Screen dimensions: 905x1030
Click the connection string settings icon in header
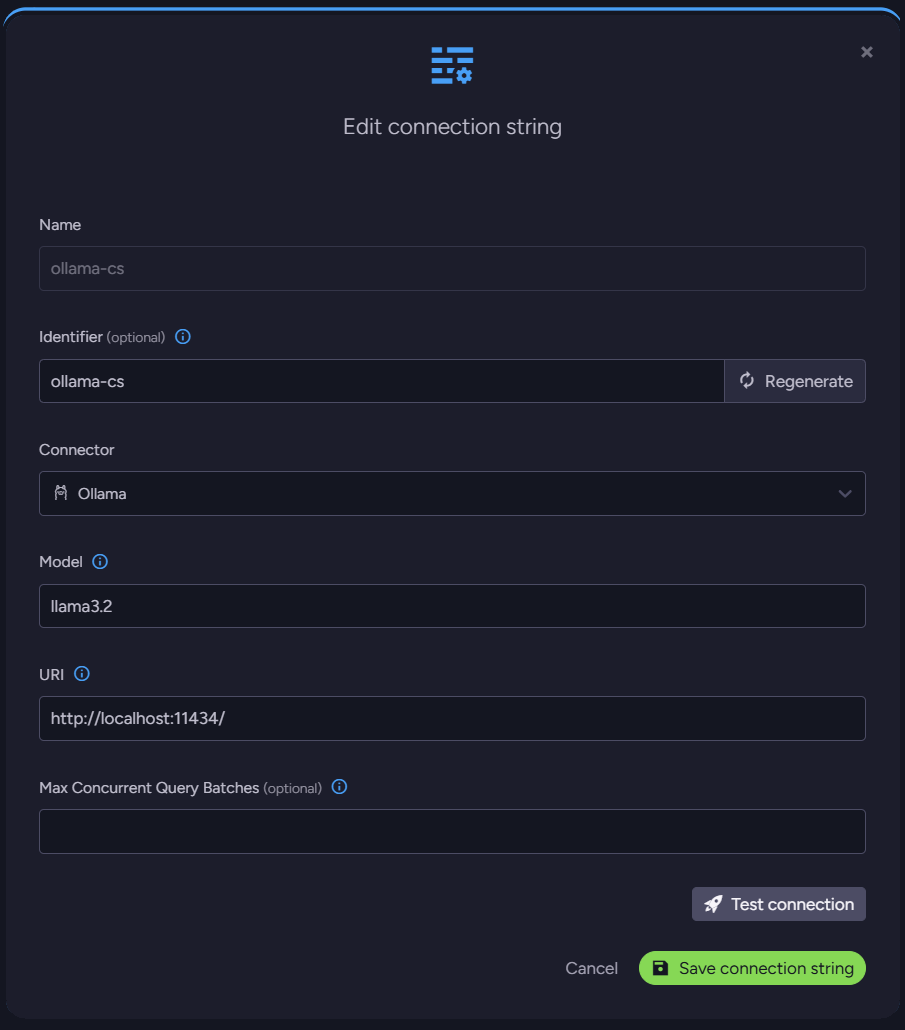(x=452, y=65)
